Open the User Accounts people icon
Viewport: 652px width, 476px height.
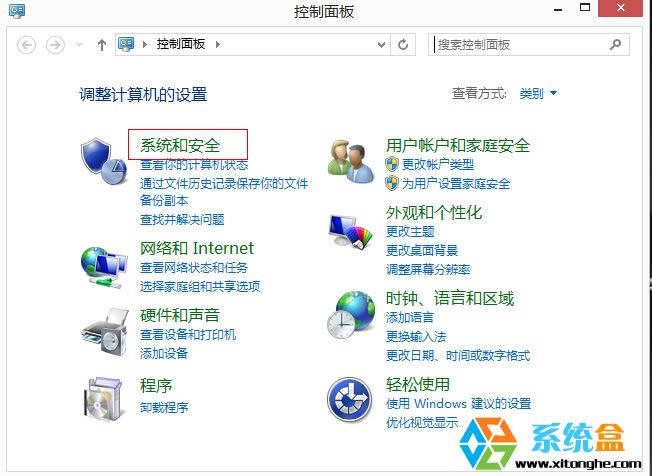[x=351, y=162]
